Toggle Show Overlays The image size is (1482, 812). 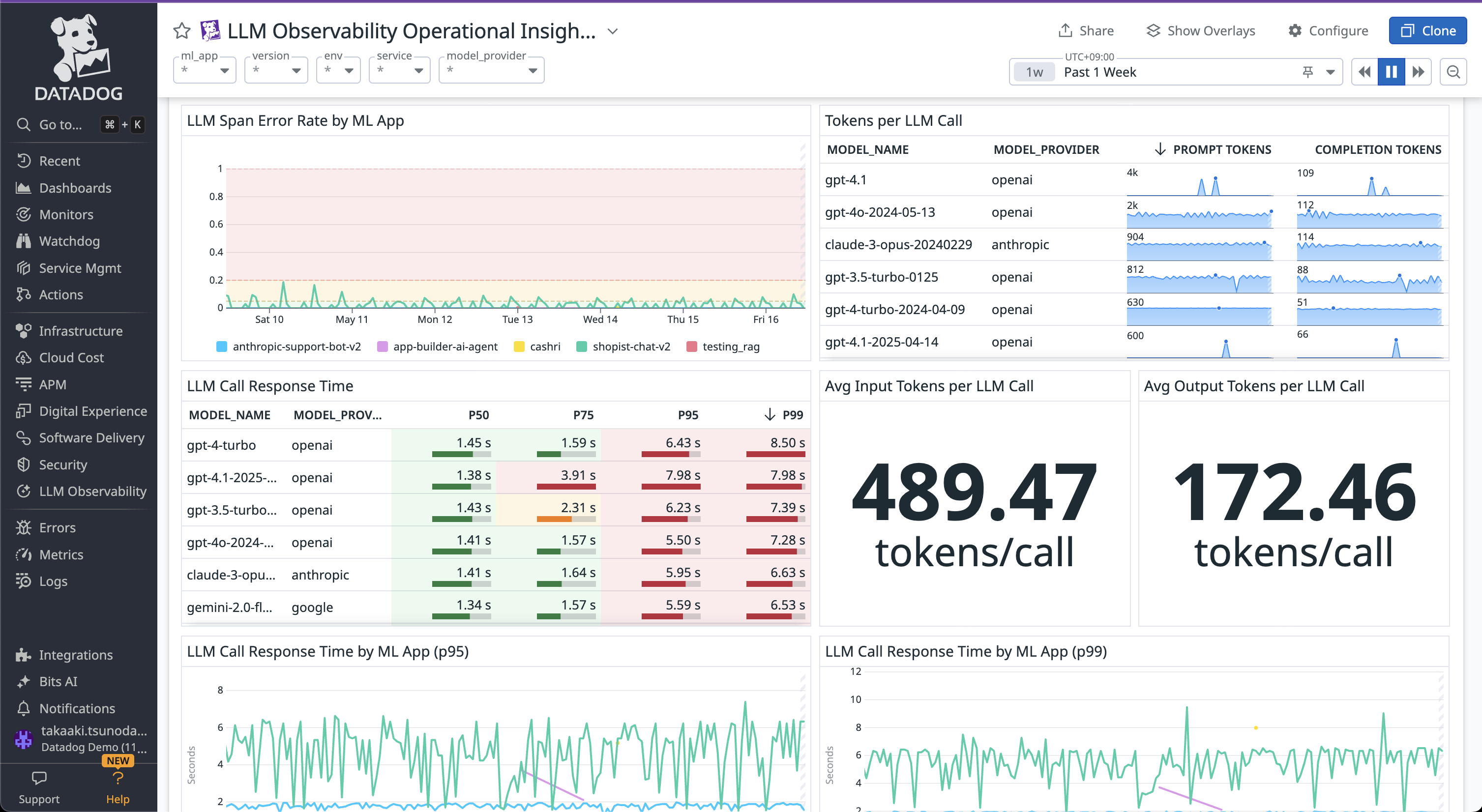(x=1200, y=30)
